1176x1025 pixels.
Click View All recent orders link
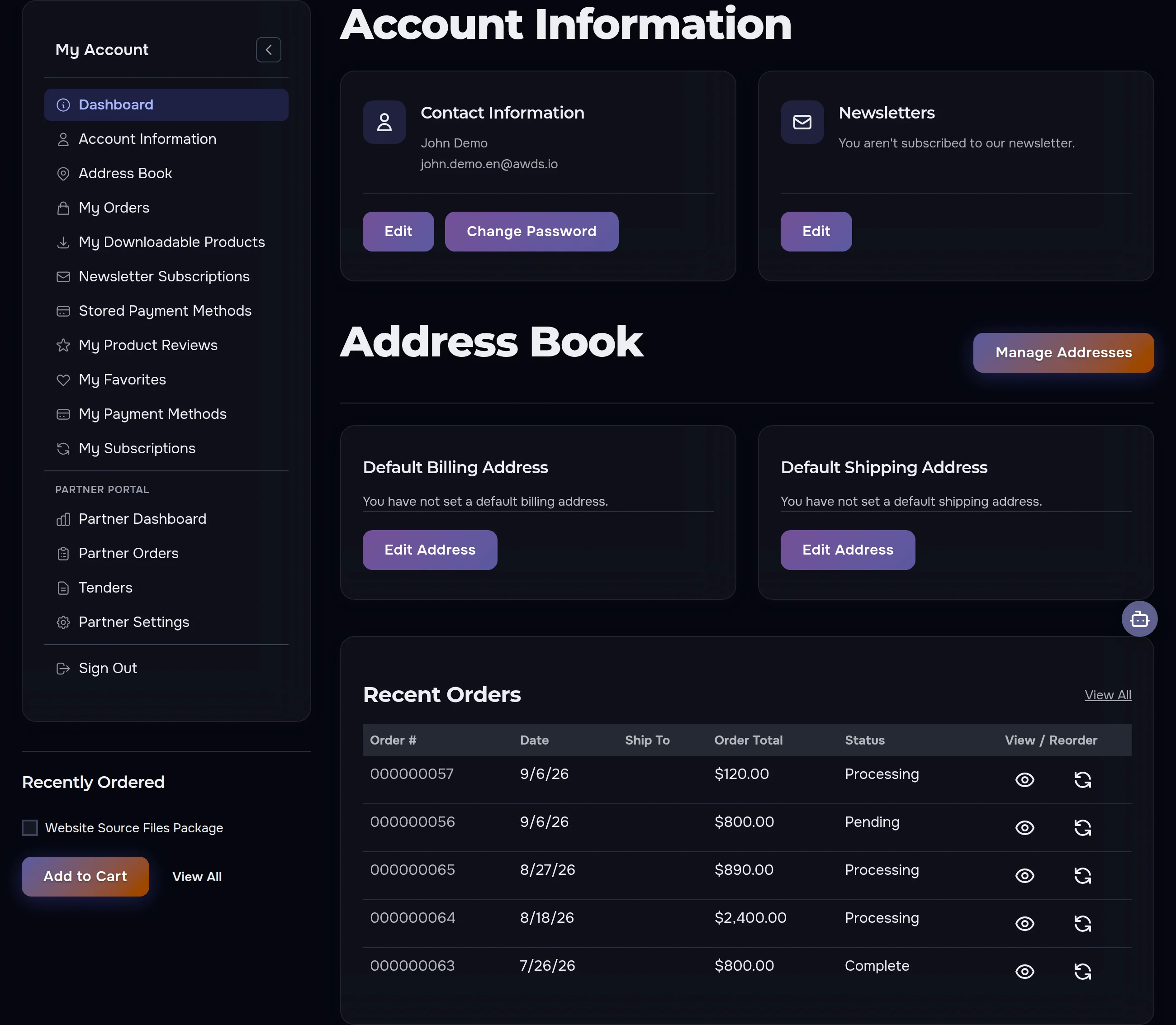click(x=1108, y=695)
